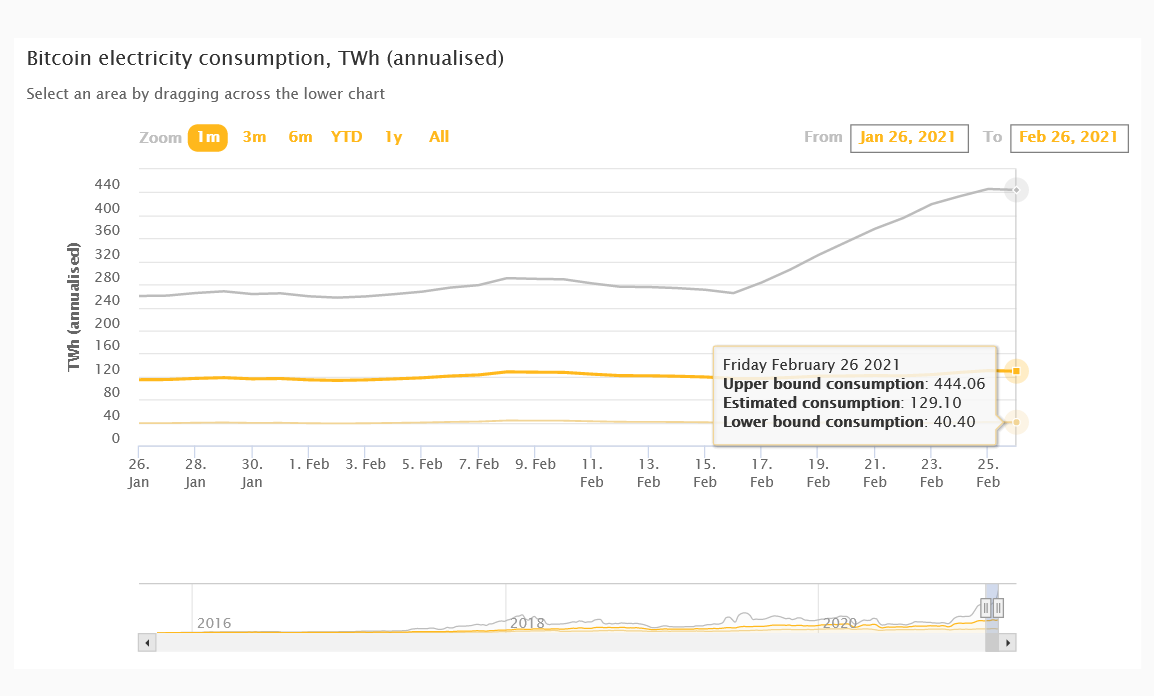Click the '440' y-axis label
Image resolution: width=1154 pixels, height=696 pixels.
pos(107,185)
